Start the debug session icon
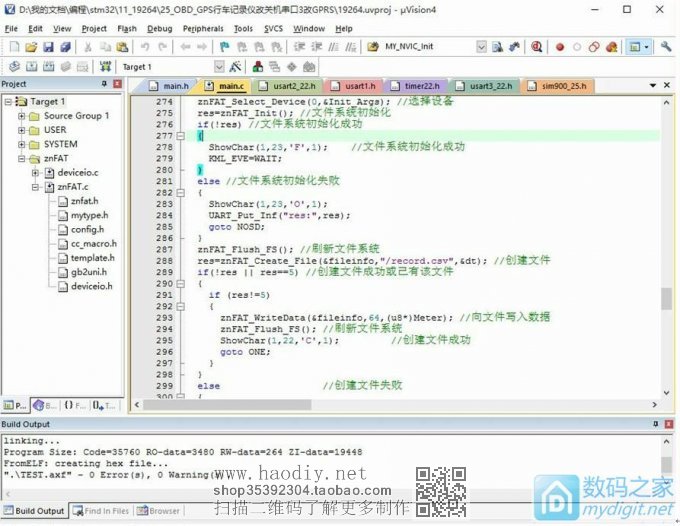Screen dimensions: 680x526 tap(537, 47)
